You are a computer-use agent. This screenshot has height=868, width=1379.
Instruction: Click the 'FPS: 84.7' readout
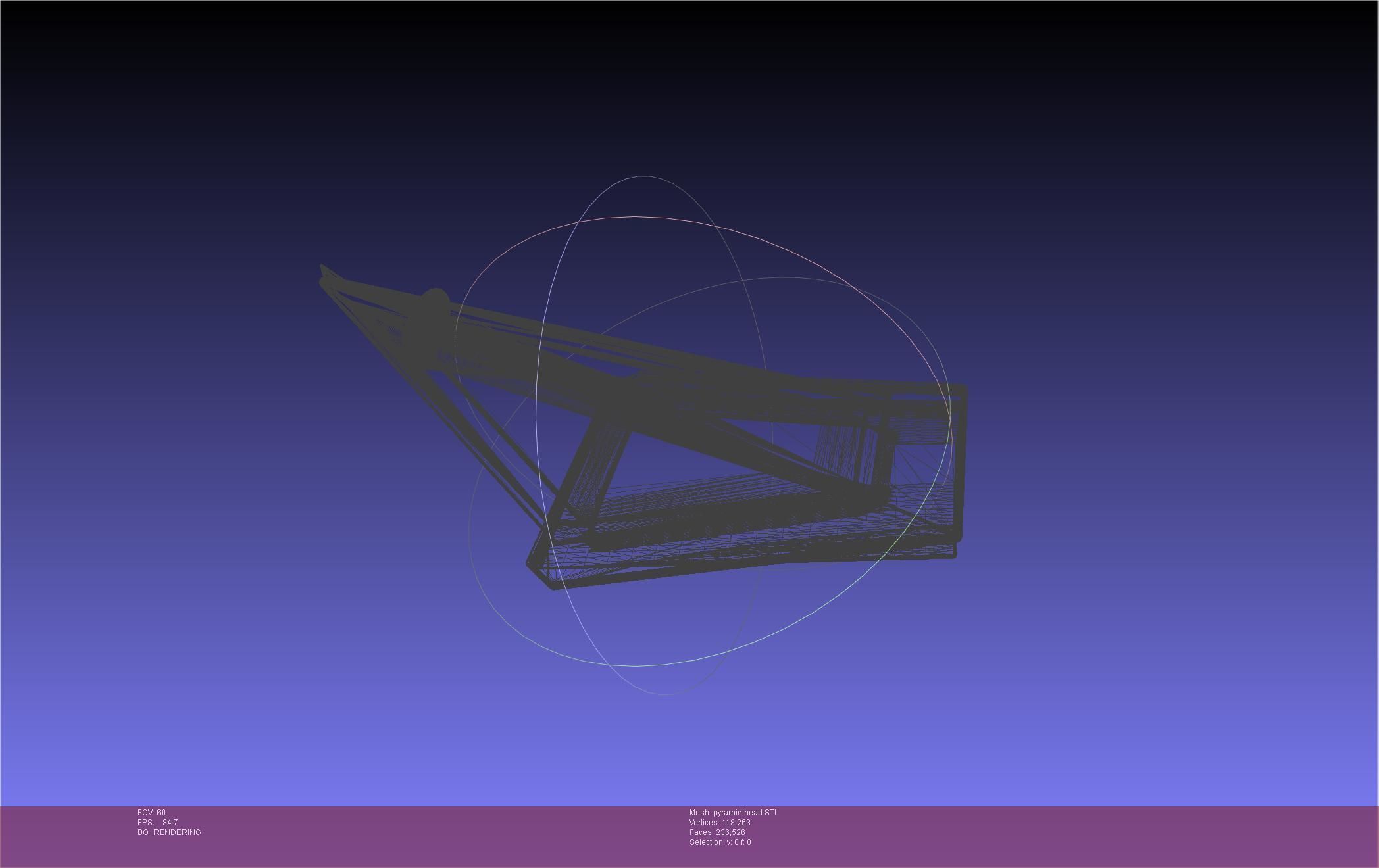[157, 823]
